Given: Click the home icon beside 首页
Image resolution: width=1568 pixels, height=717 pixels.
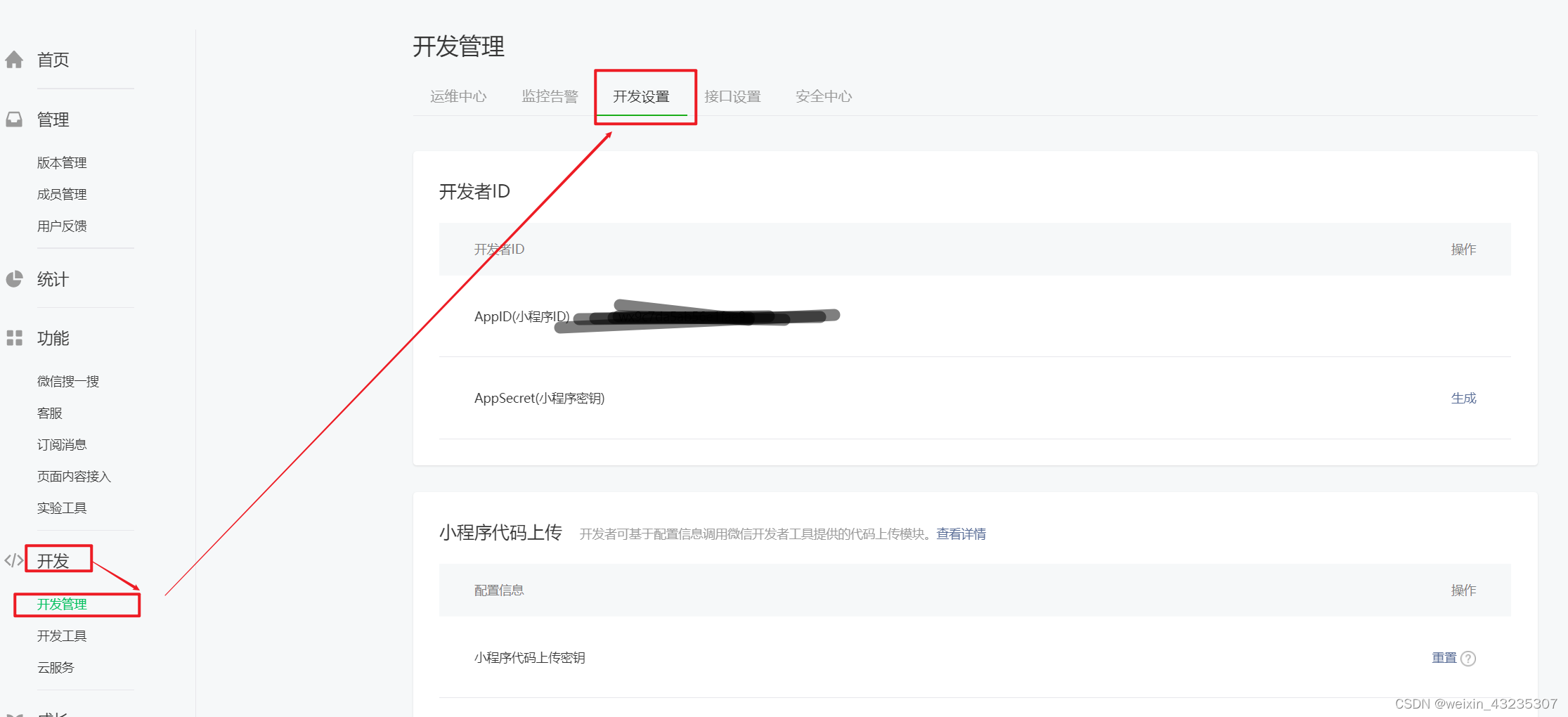Looking at the screenshot, I should 14,60.
